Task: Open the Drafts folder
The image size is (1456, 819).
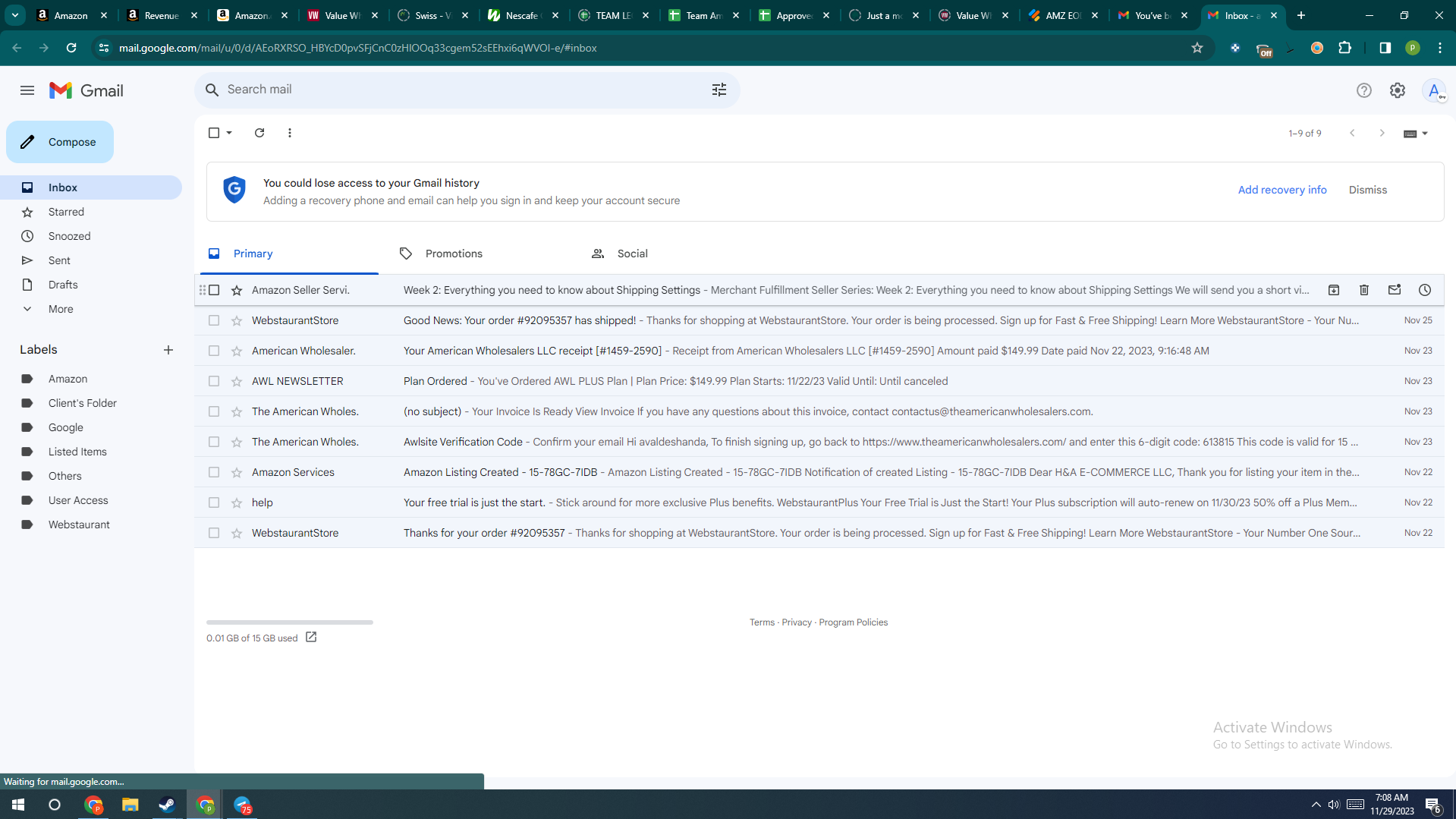Action: pyautogui.click(x=91, y=285)
